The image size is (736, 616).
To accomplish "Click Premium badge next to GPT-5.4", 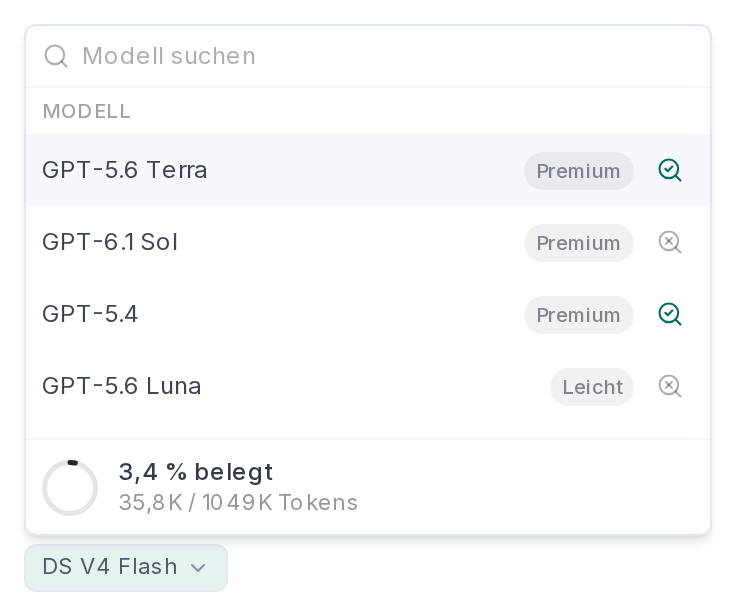I will coord(579,315).
